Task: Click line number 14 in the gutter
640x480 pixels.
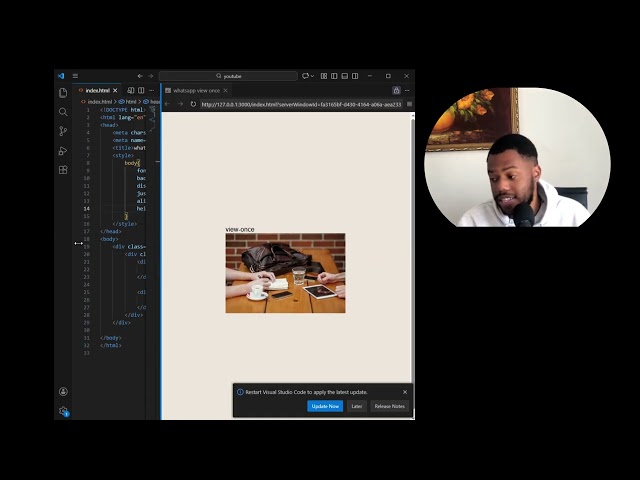Action: click(x=87, y=209)
